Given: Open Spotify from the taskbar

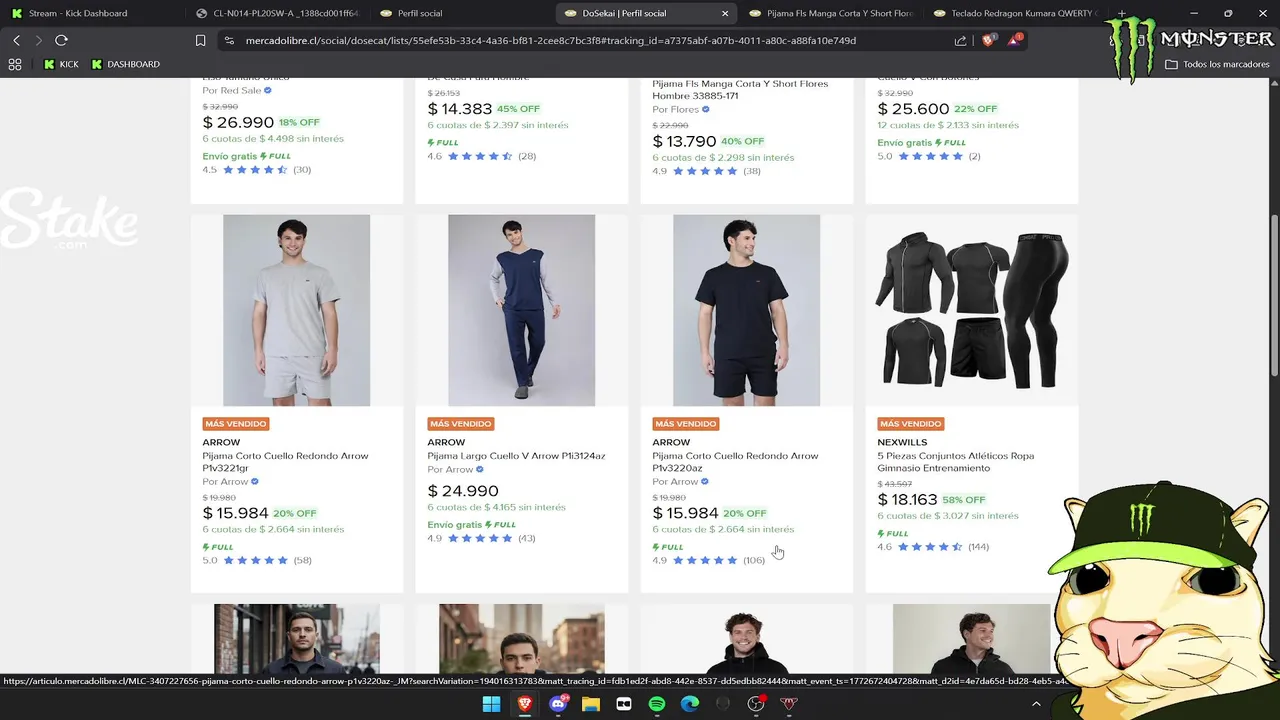Looking at the screenshot, I should (x=657, y=704).
